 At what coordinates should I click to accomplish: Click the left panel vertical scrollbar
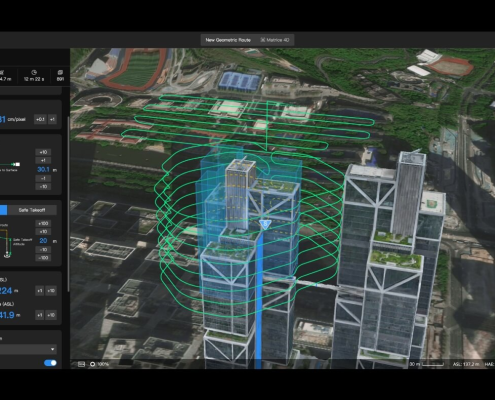[x=68, y=203]
